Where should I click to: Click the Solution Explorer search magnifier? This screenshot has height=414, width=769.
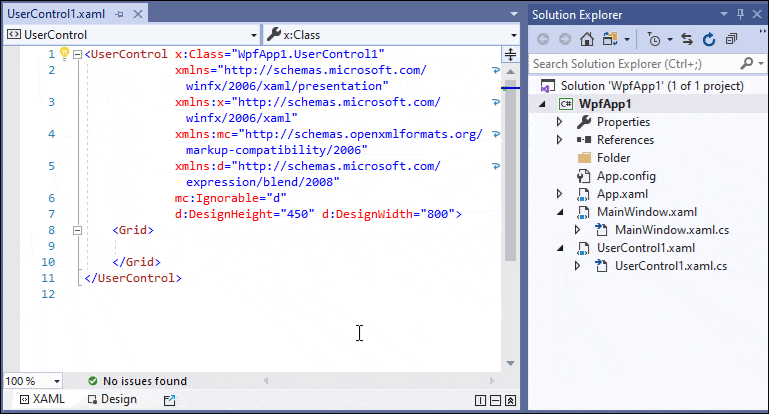(746, 63)
